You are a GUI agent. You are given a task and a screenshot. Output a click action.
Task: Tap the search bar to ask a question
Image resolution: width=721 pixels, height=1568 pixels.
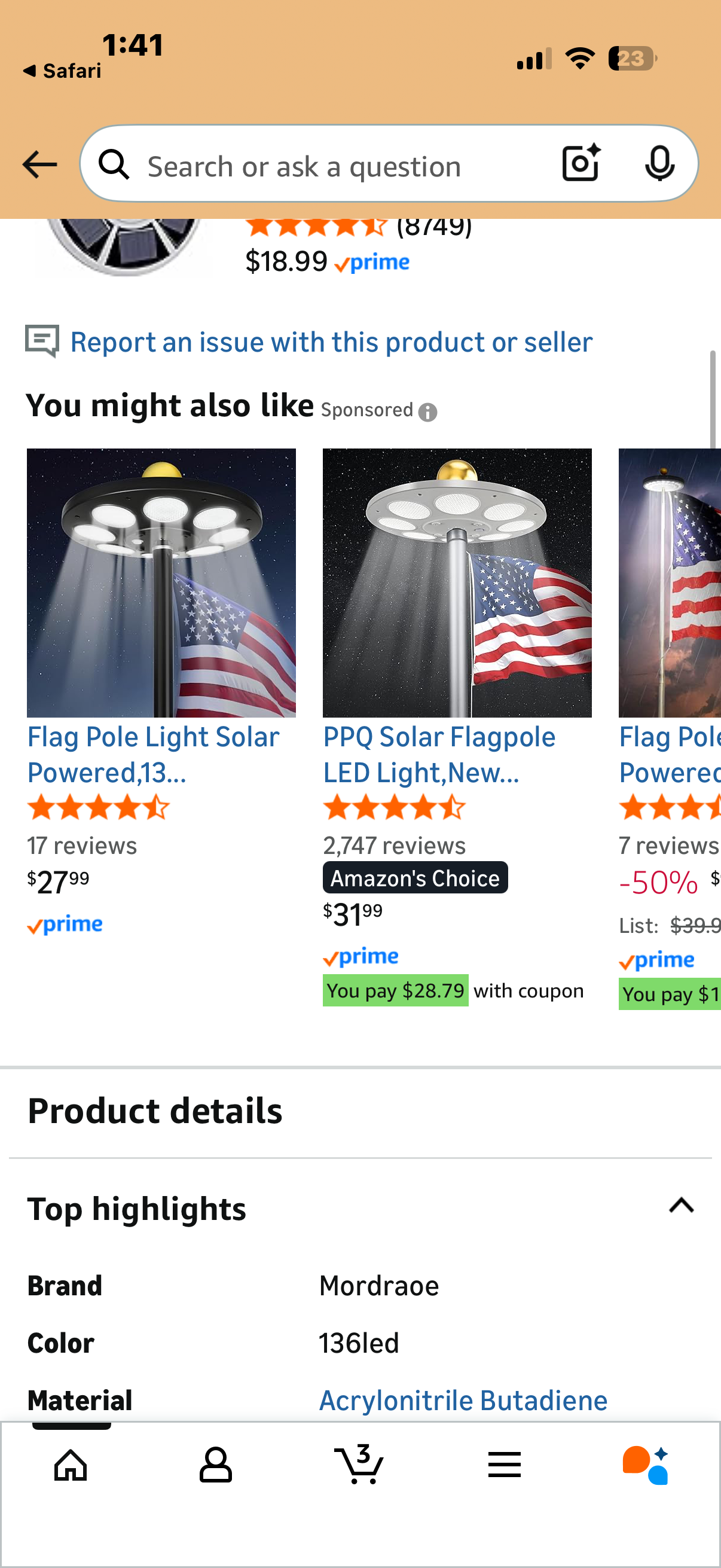point(304,164)
